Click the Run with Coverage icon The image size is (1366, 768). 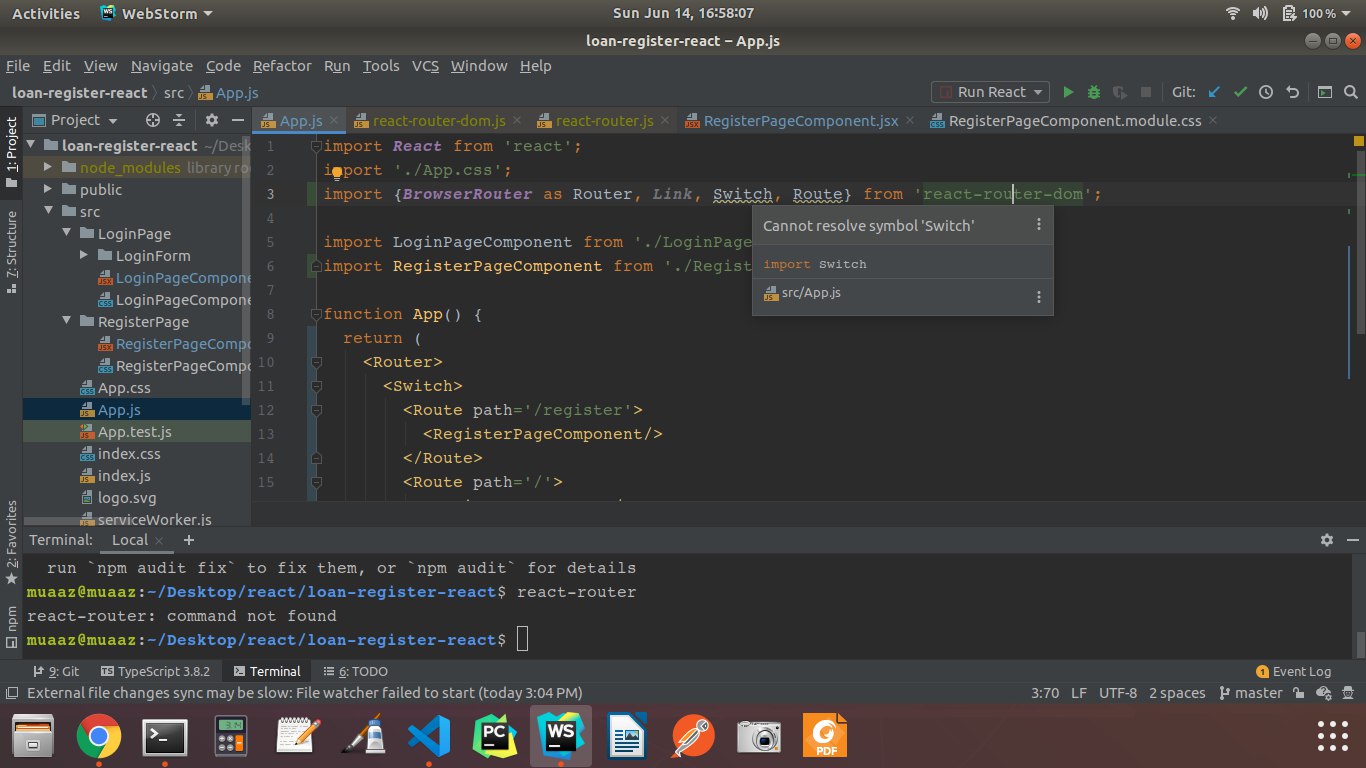[x=1120, y=92]
